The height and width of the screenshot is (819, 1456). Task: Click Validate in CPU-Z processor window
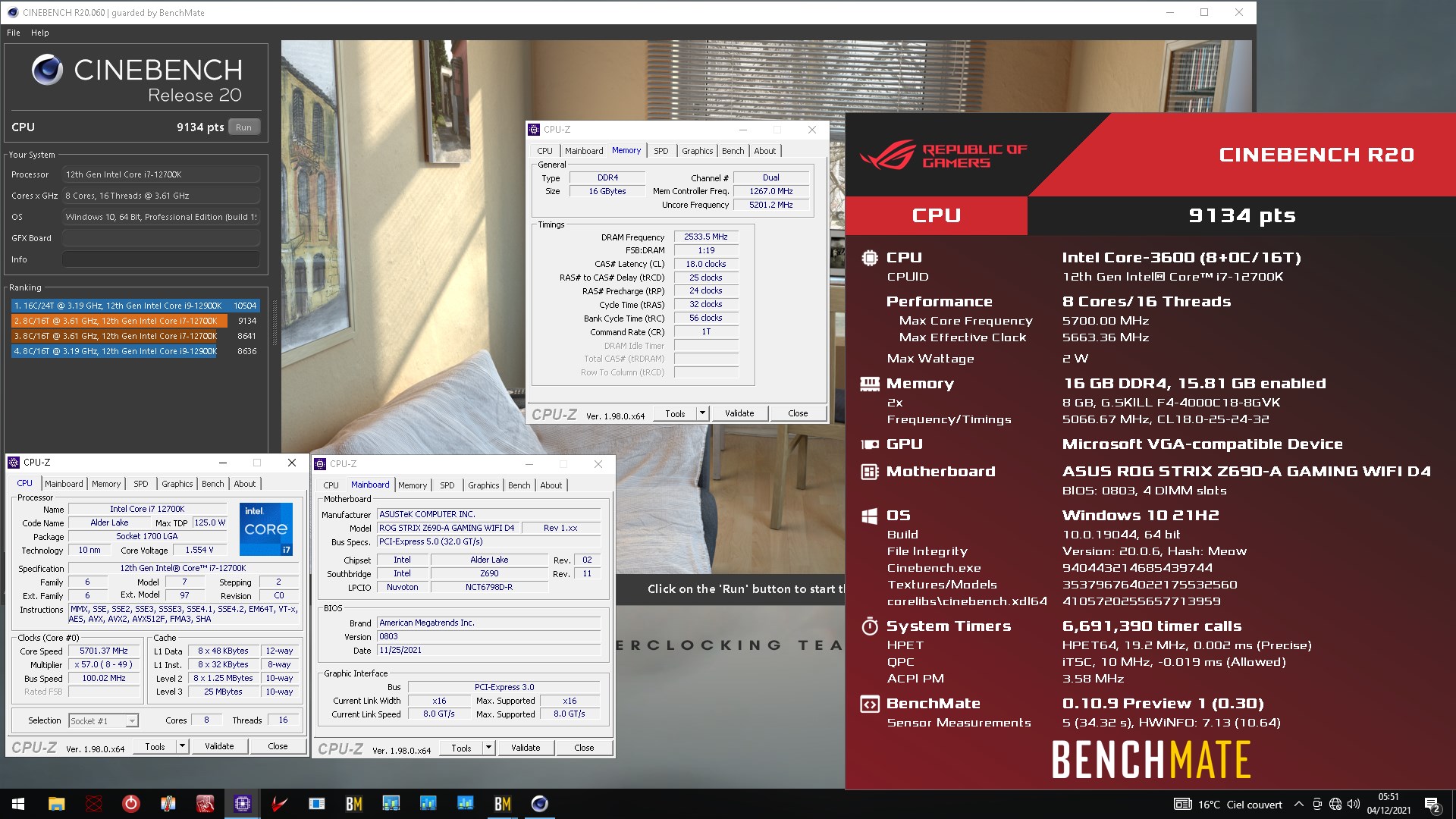click(219, 746)
